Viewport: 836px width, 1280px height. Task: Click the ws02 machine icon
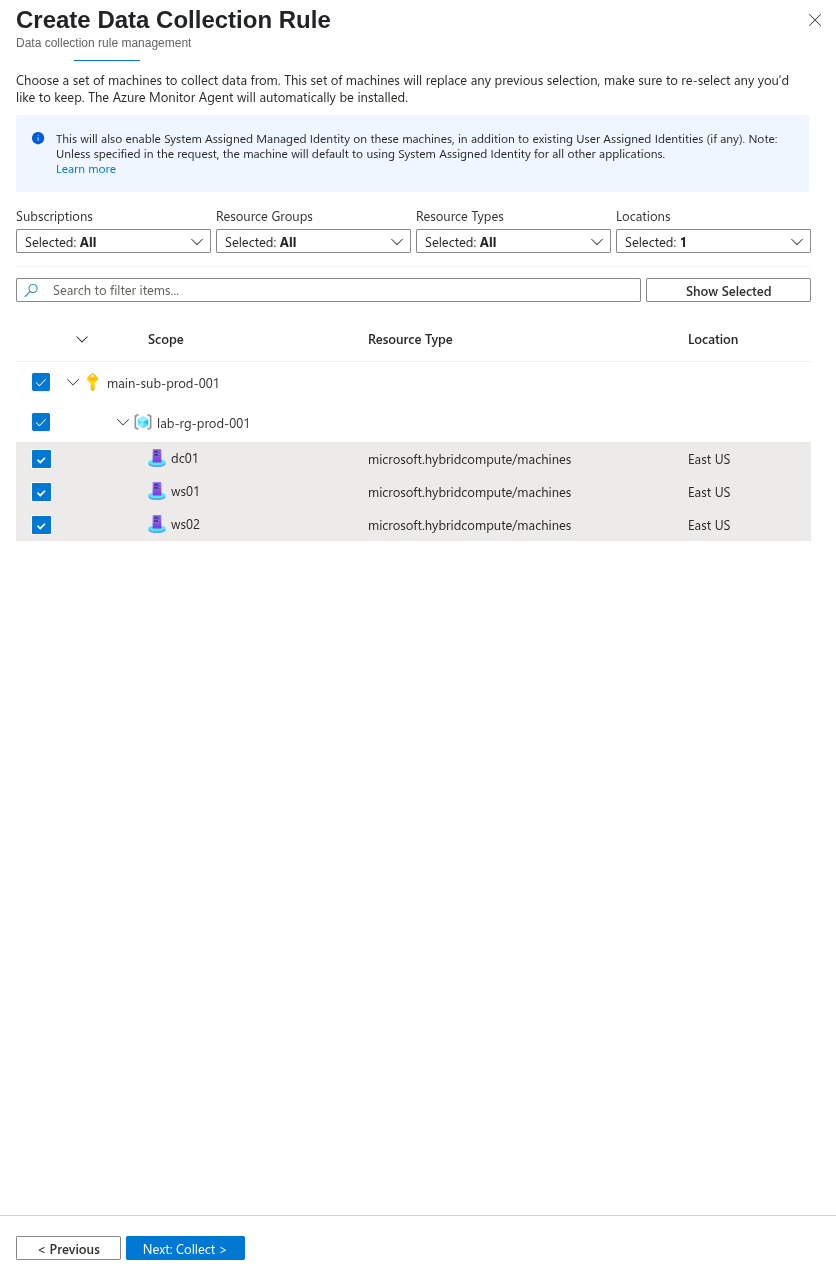[157, 524]
